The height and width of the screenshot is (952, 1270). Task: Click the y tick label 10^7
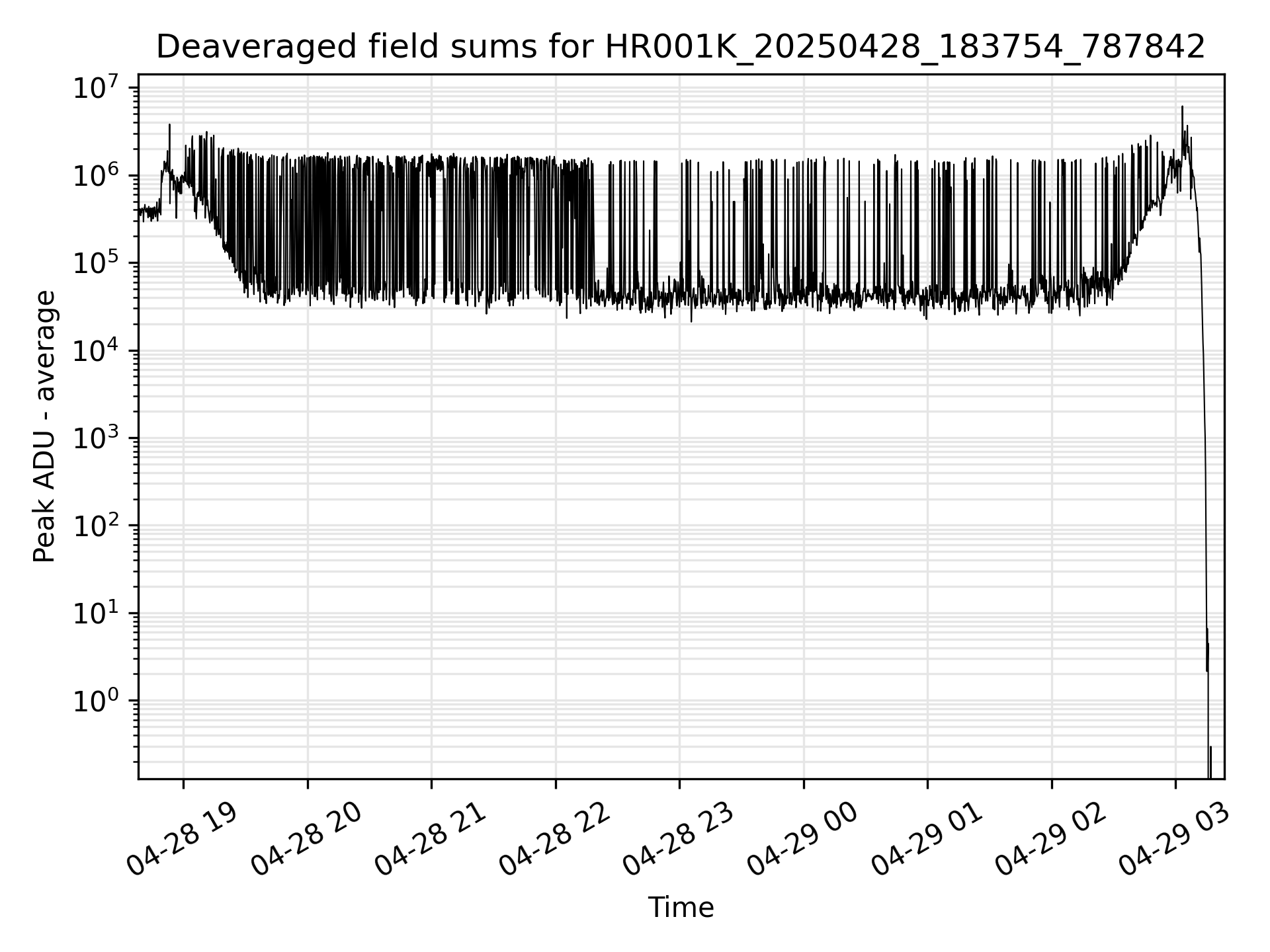pyautogui.click(x=95, y=87)
